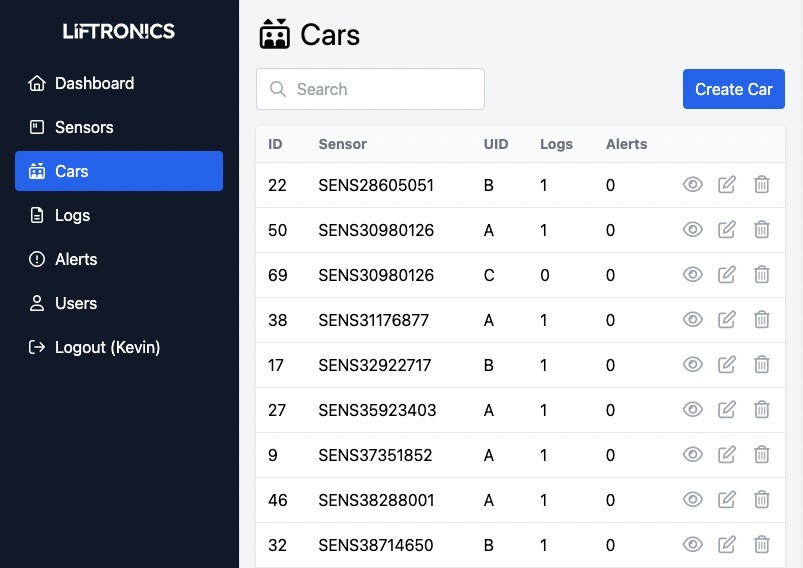View car 32 with eye icon
This screenshot has width=803, height=568.
(692, 545)
